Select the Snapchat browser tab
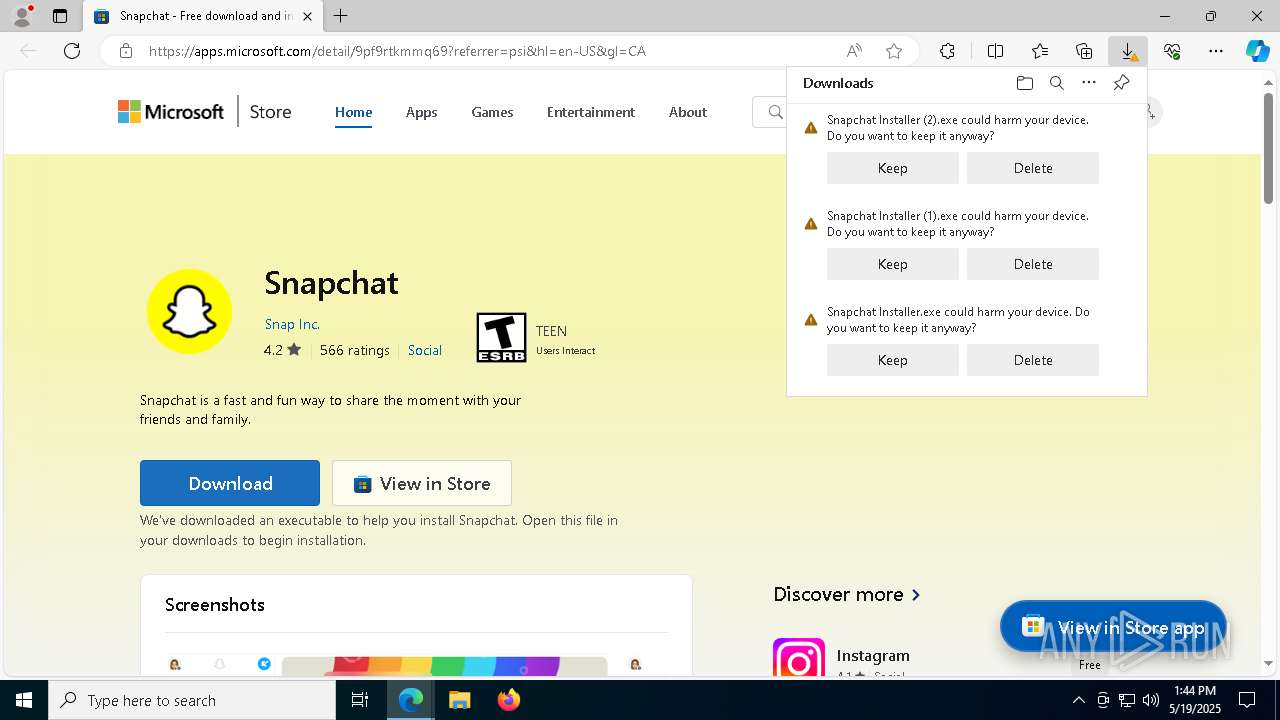This screenshot has width=1280, height=720. (203, 16)
